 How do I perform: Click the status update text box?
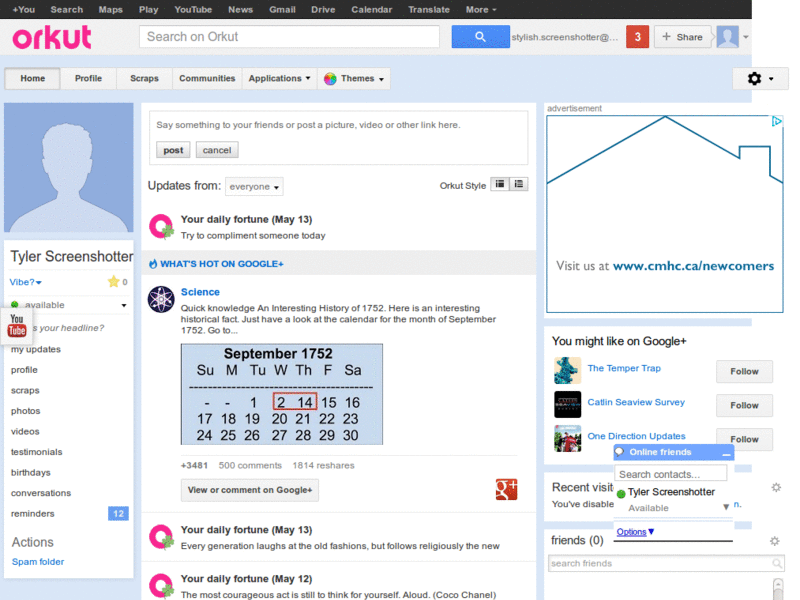338,125
